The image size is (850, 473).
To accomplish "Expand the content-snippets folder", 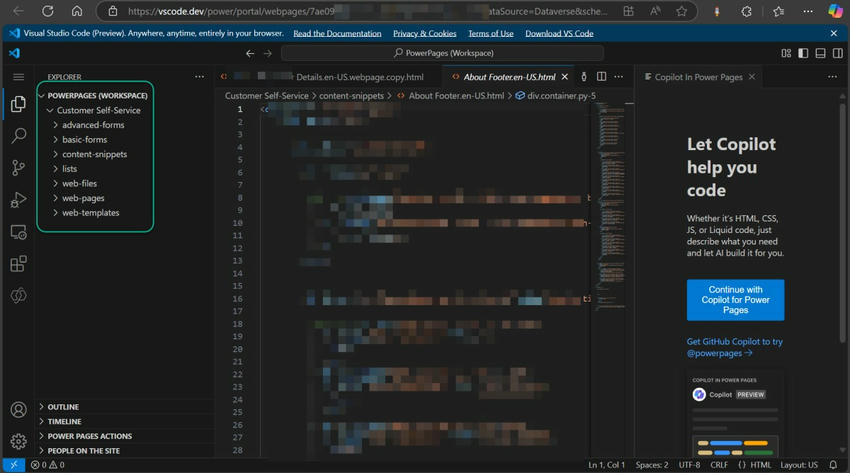I will coord(94,154).
